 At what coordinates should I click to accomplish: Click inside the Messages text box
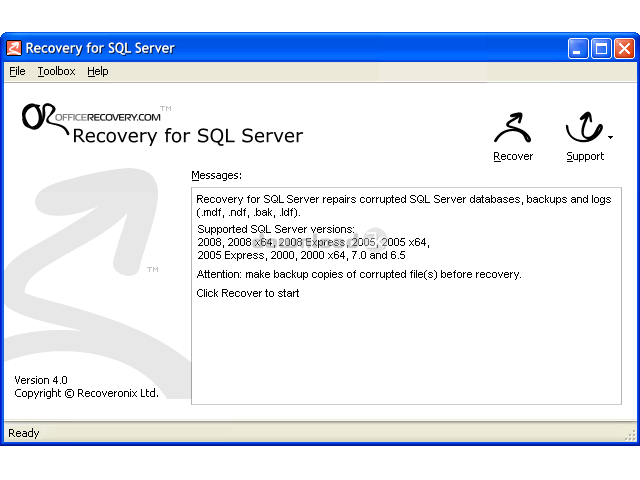point(406,296)
